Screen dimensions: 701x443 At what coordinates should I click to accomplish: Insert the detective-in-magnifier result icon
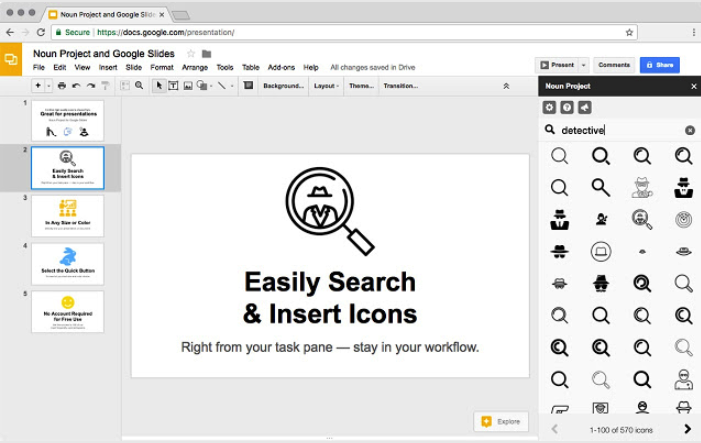(642, 219)
